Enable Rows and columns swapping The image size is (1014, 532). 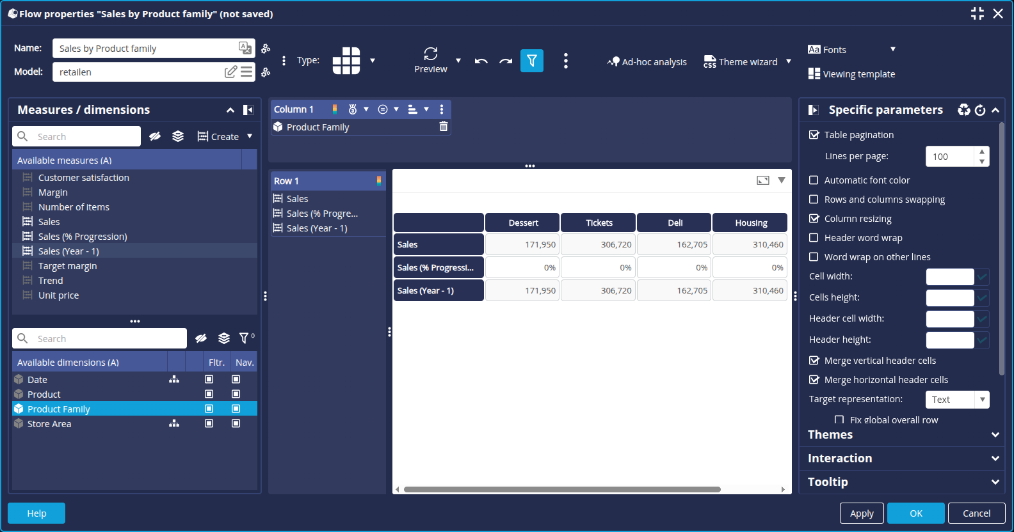click(814, 200)
